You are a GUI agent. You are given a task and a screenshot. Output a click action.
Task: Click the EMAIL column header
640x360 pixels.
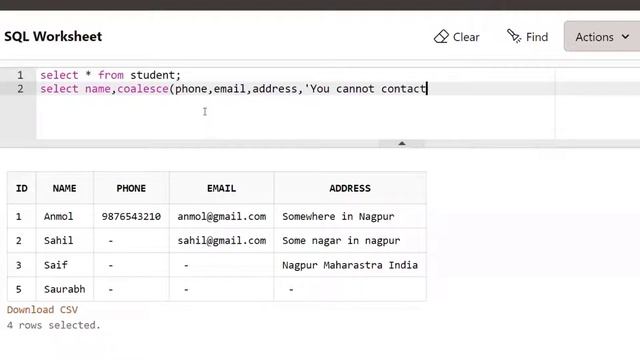click(x=221, y=188)
